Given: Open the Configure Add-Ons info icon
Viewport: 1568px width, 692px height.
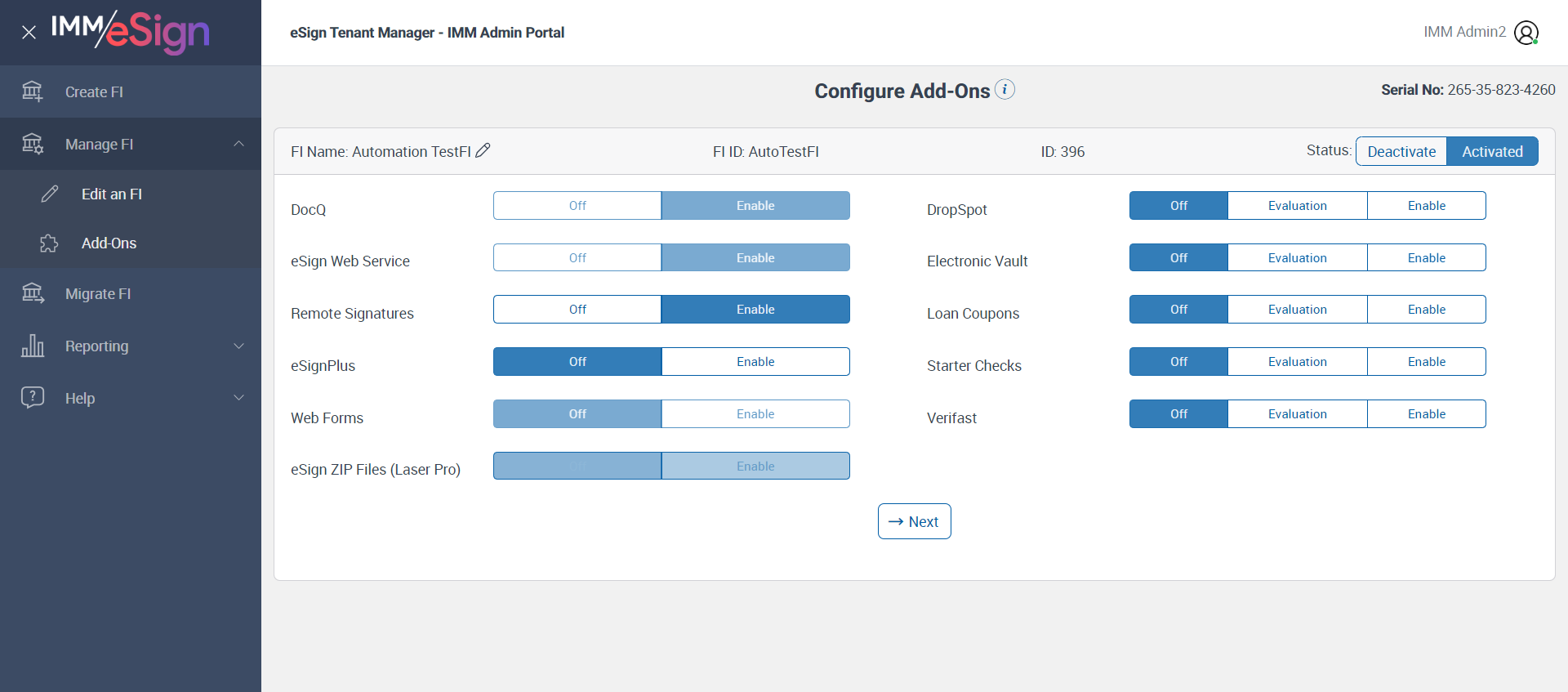Looking at the screenshot, I should [1005, 89].
